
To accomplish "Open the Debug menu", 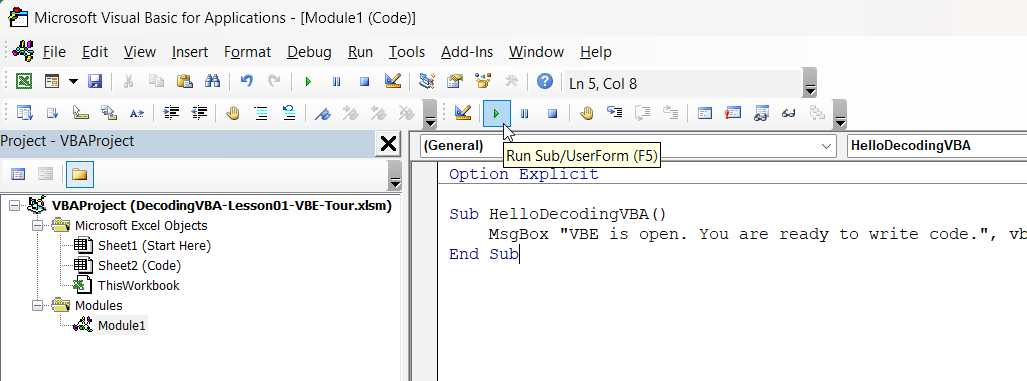I will click(x=309, y=52).
